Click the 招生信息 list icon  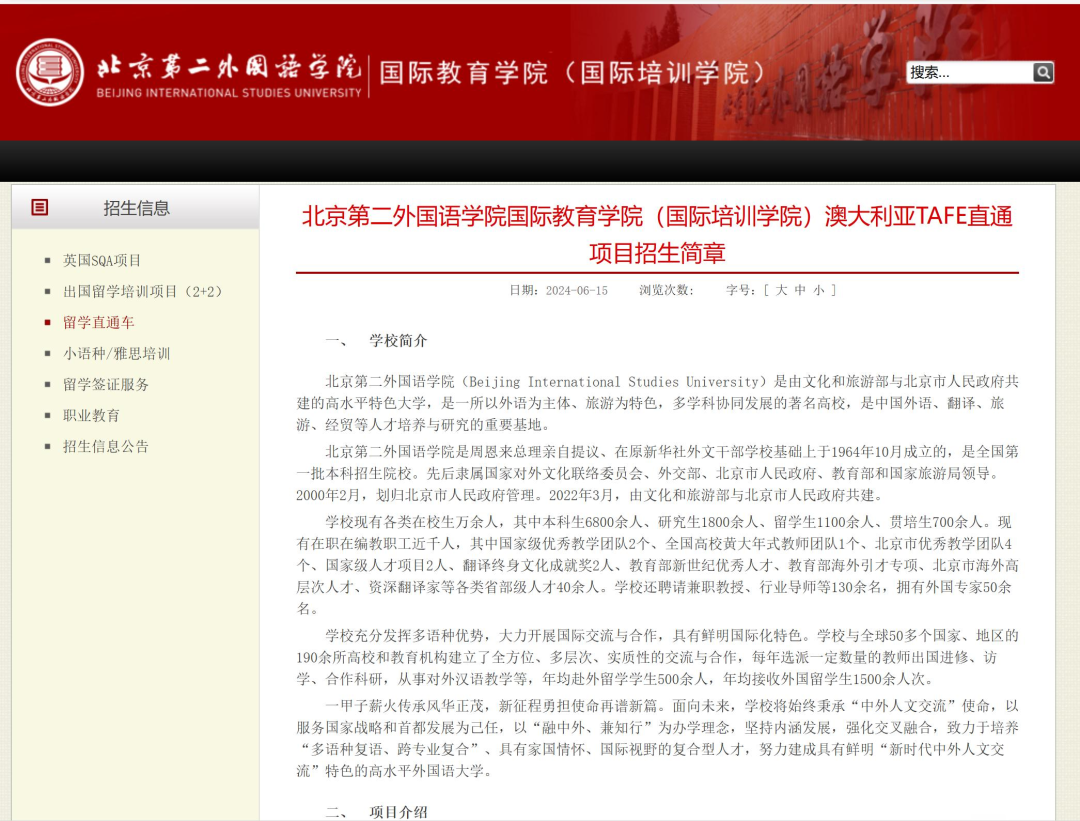[x=40, y=207]
